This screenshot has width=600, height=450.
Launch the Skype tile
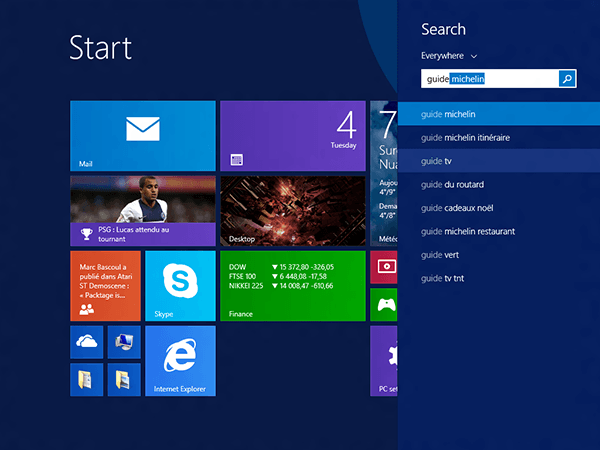pyautogui.click(x=180, y=286)
